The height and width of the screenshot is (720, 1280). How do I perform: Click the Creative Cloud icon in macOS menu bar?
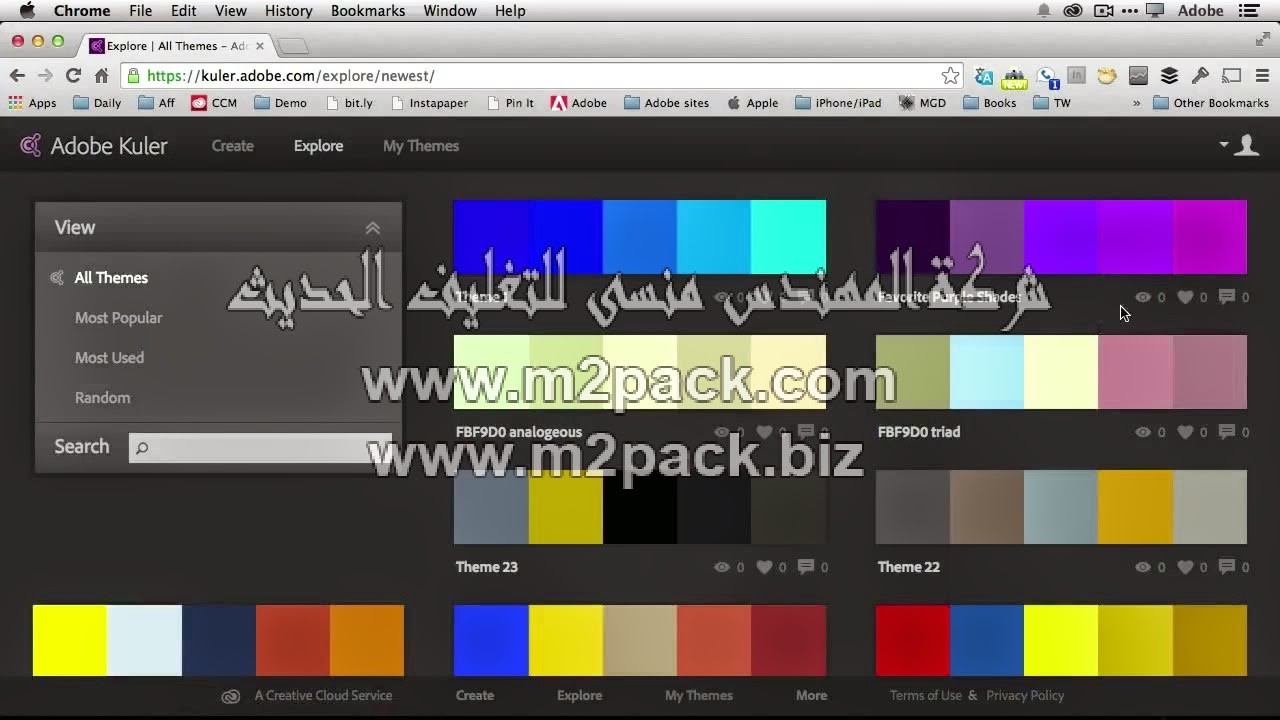[1073, 11]
